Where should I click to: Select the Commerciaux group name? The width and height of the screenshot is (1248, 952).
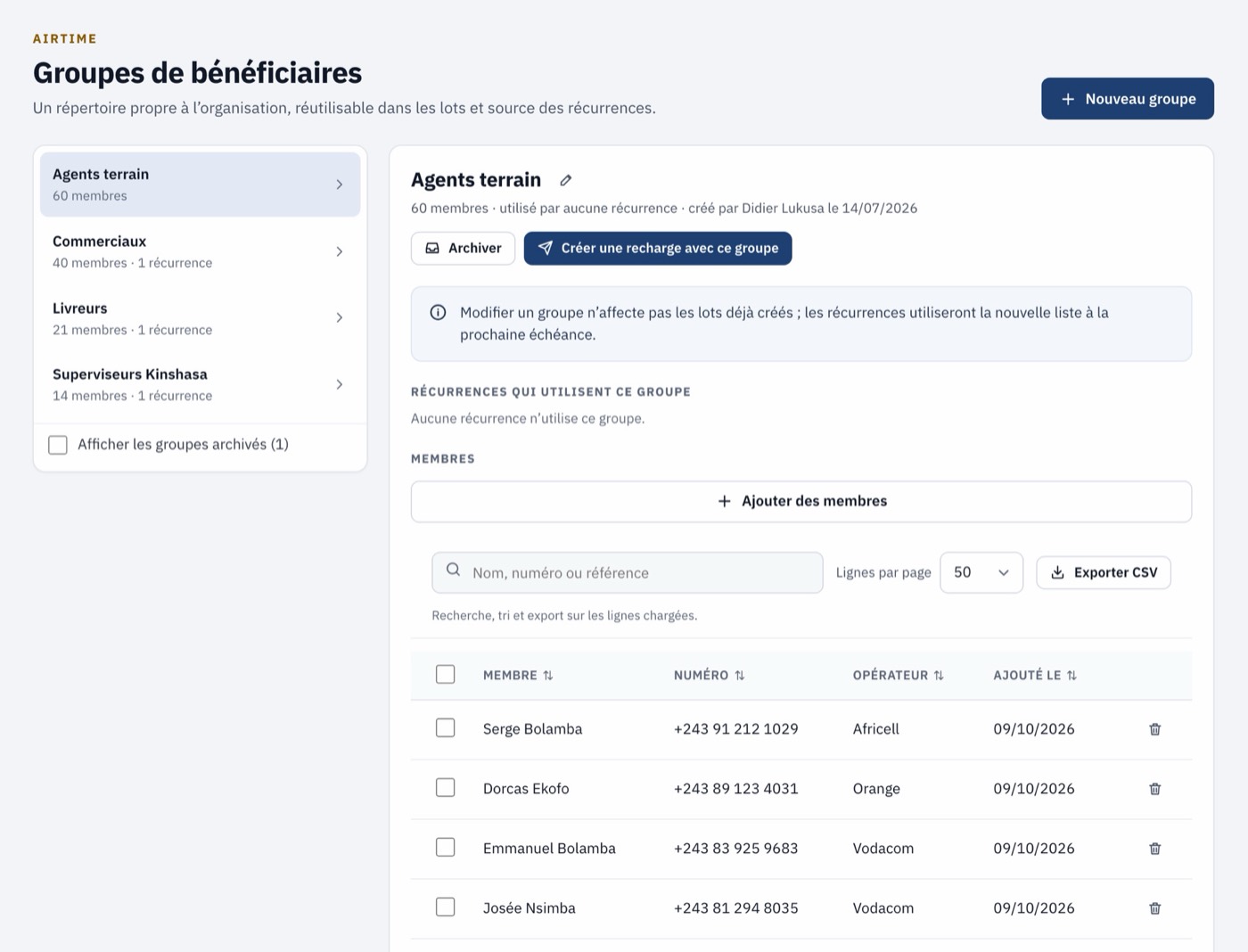(99, 242)
